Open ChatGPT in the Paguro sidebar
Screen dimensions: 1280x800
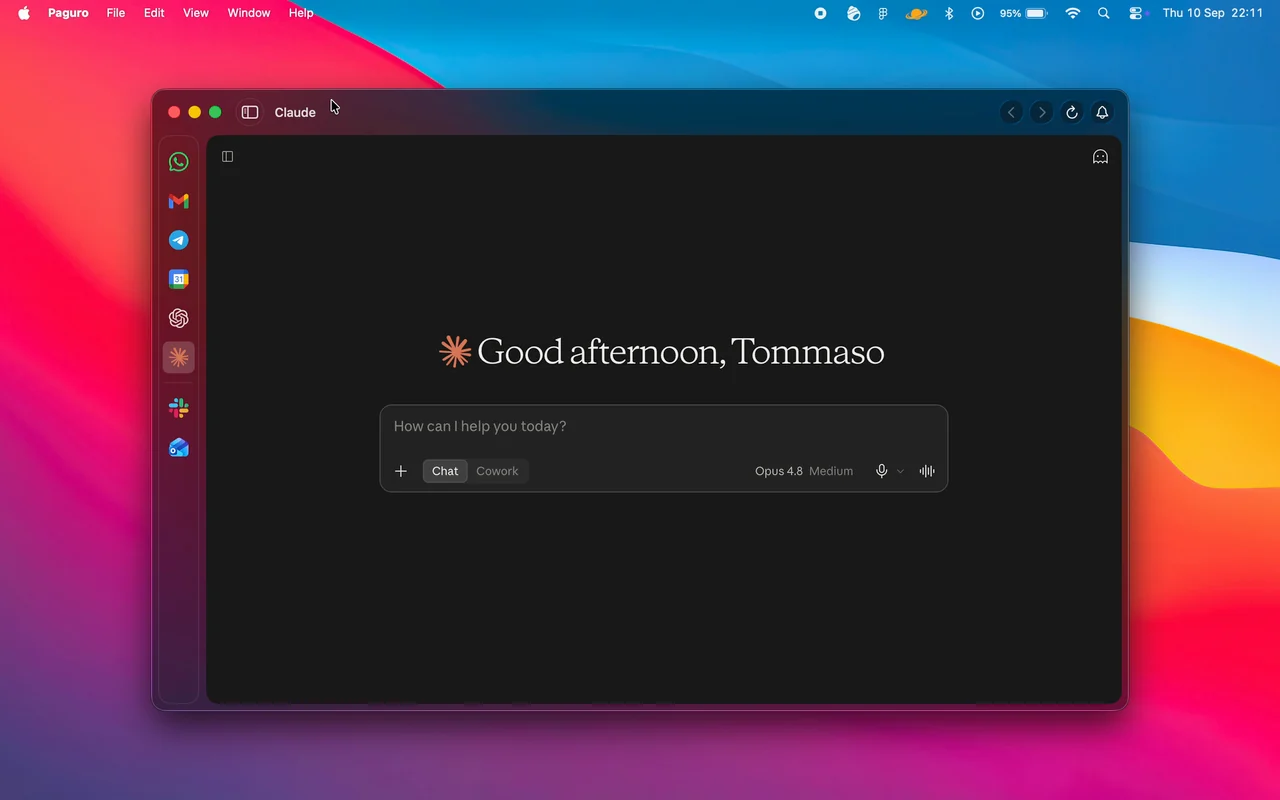tap(179, 318)
